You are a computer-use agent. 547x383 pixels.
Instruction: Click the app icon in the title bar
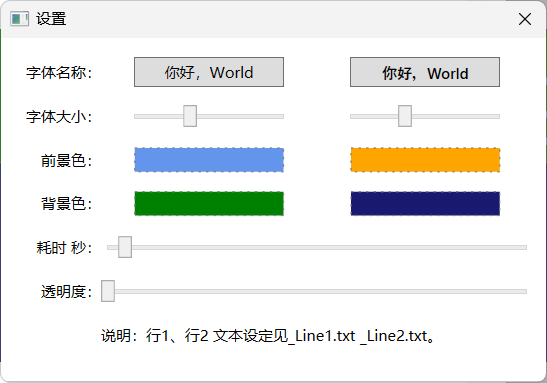(19, 19)
